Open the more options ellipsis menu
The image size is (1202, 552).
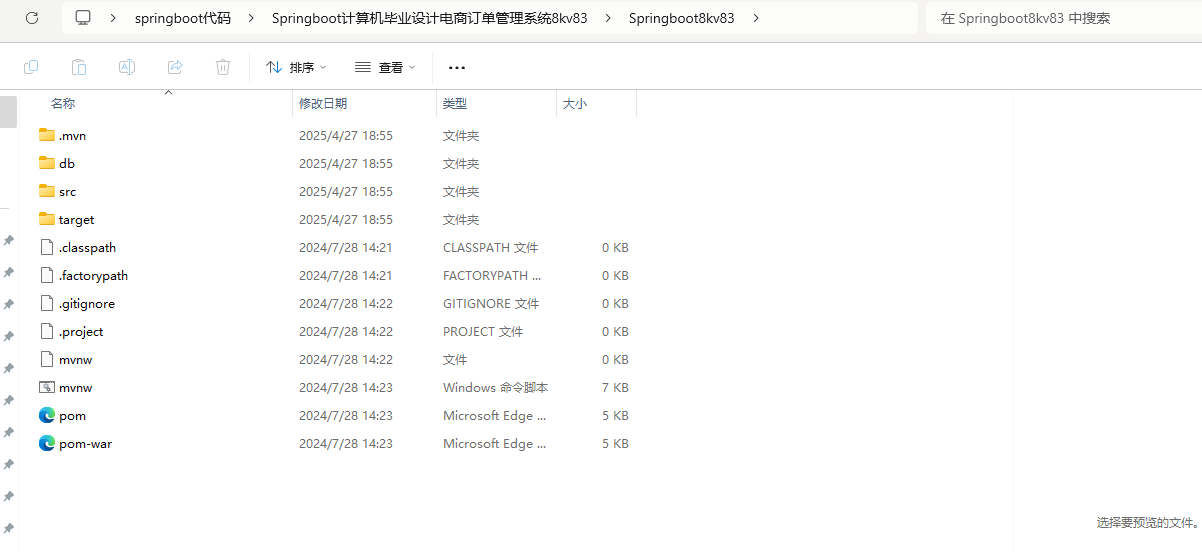coord(457,68)
